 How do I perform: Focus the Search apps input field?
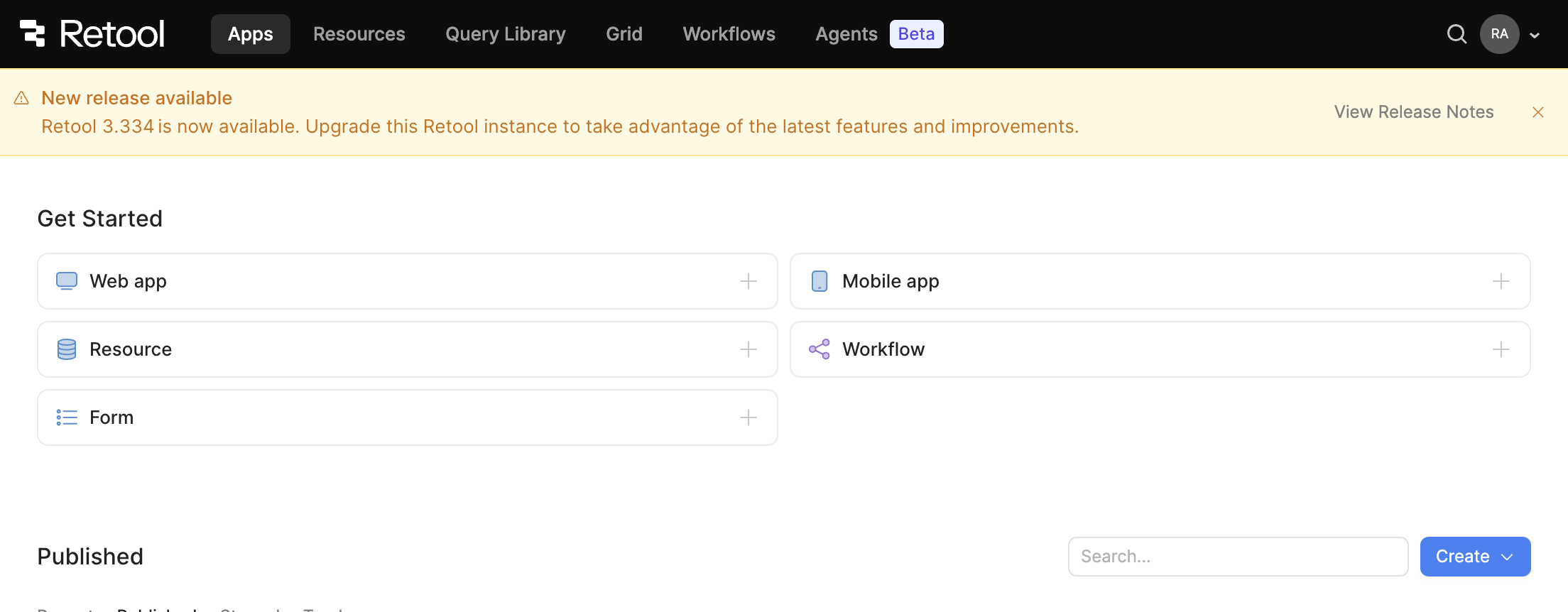tap(1238, 557)
